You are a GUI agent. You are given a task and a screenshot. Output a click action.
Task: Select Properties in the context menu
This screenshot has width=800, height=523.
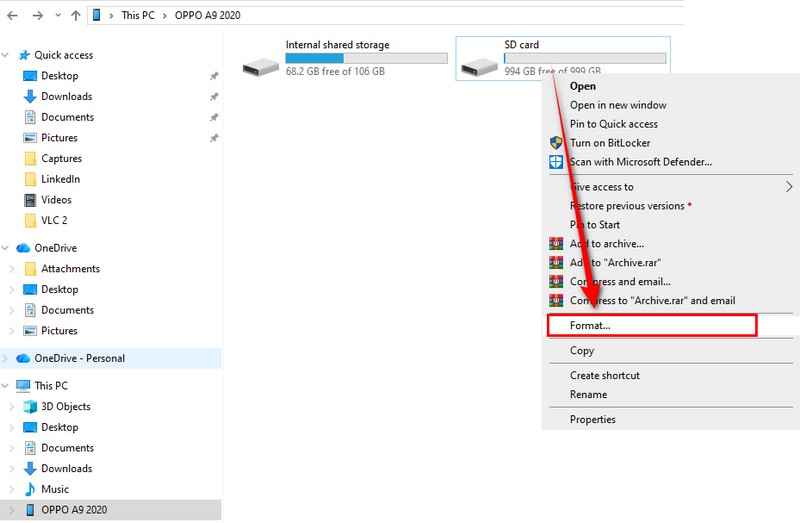pyautogui.click(x=593, y=420)
